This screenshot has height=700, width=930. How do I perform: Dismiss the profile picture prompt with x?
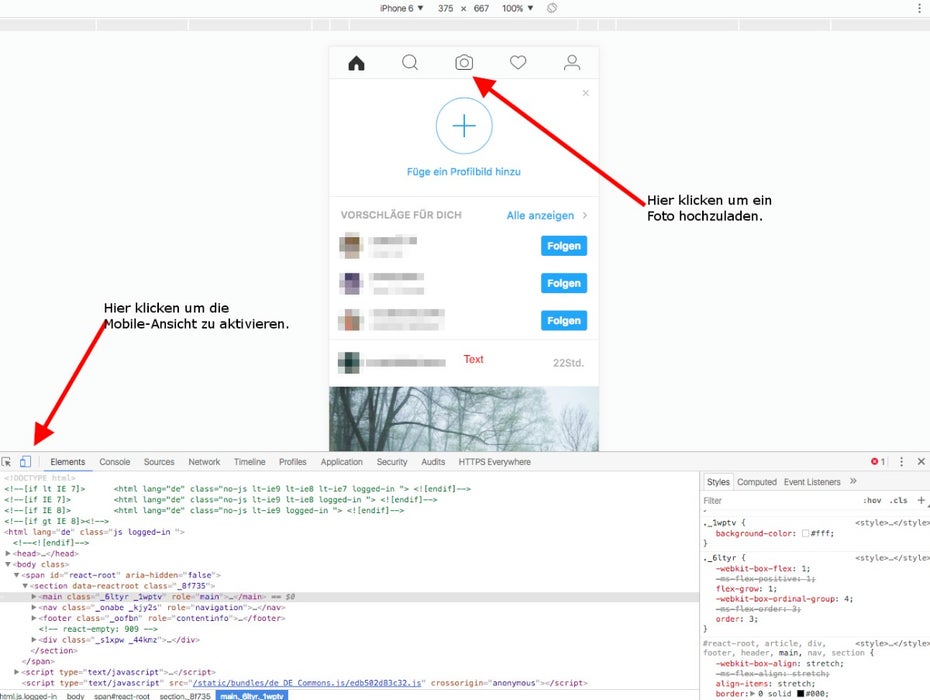pyautogui.click(x=585, y=93)
